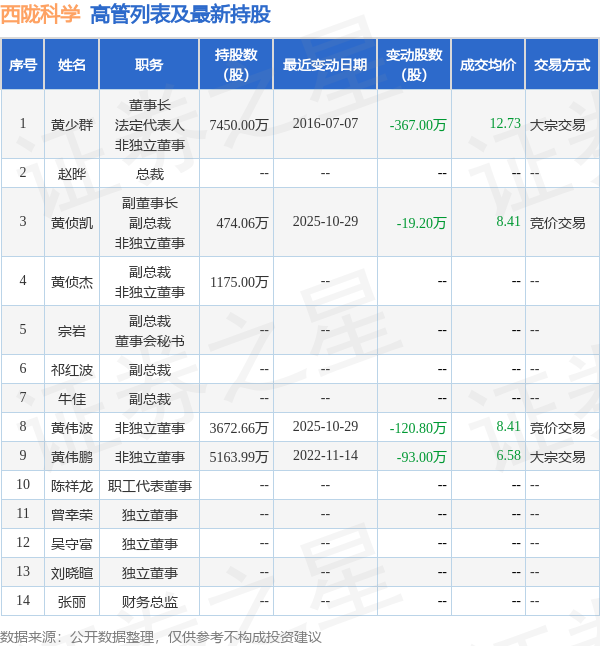Click 黄伟波's change amount -120.80万
The image size is (600, 646).
pos(418,428)
